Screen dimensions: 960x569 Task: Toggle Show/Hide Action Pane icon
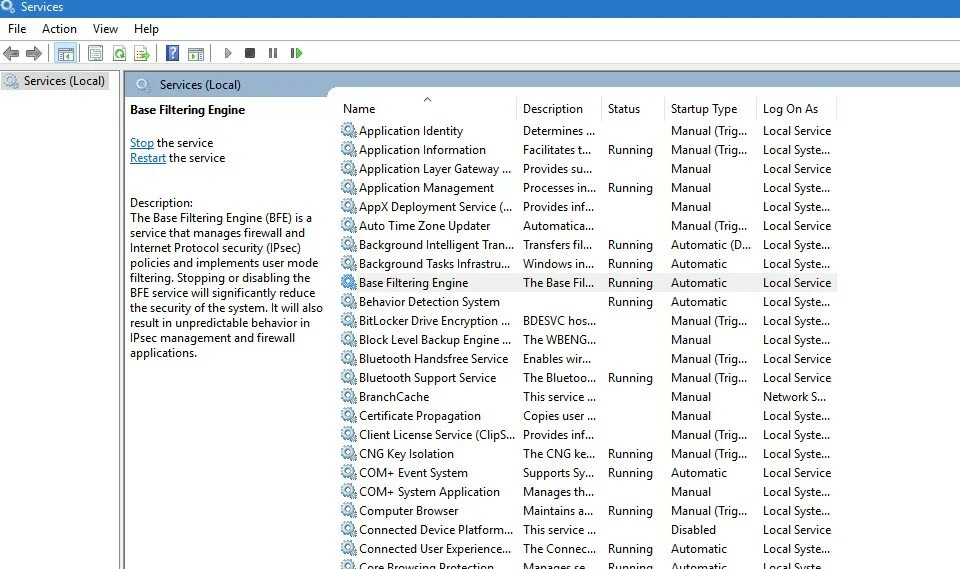(x=196, y=53)
